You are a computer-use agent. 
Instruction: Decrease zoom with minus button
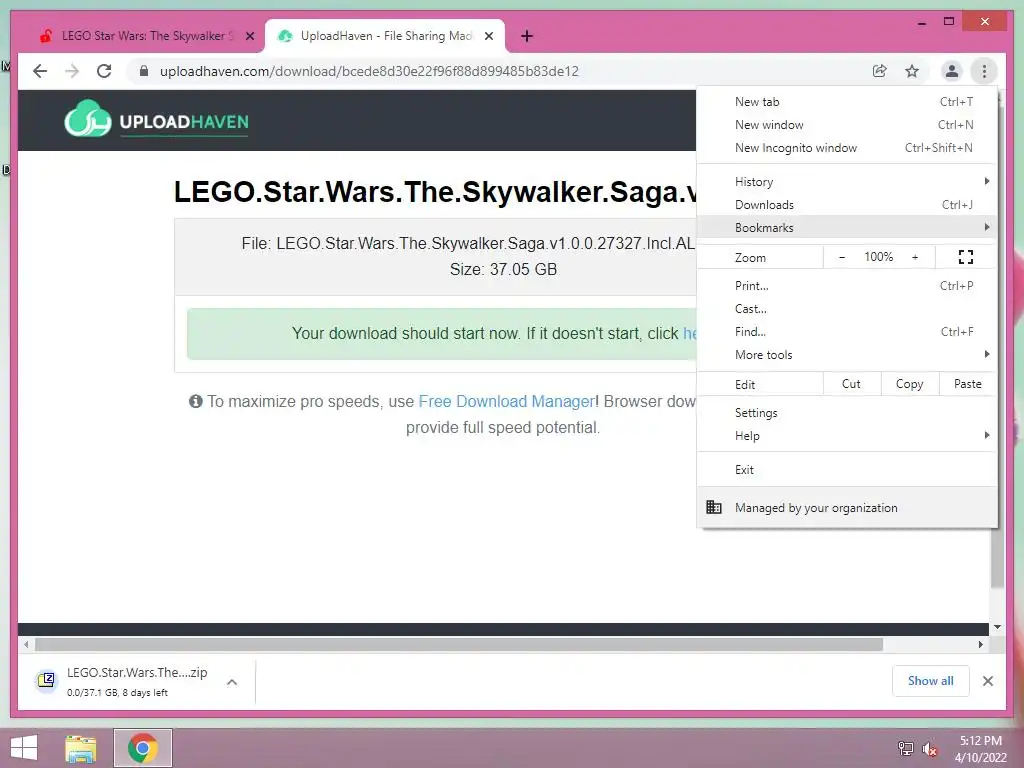point(842,257)
